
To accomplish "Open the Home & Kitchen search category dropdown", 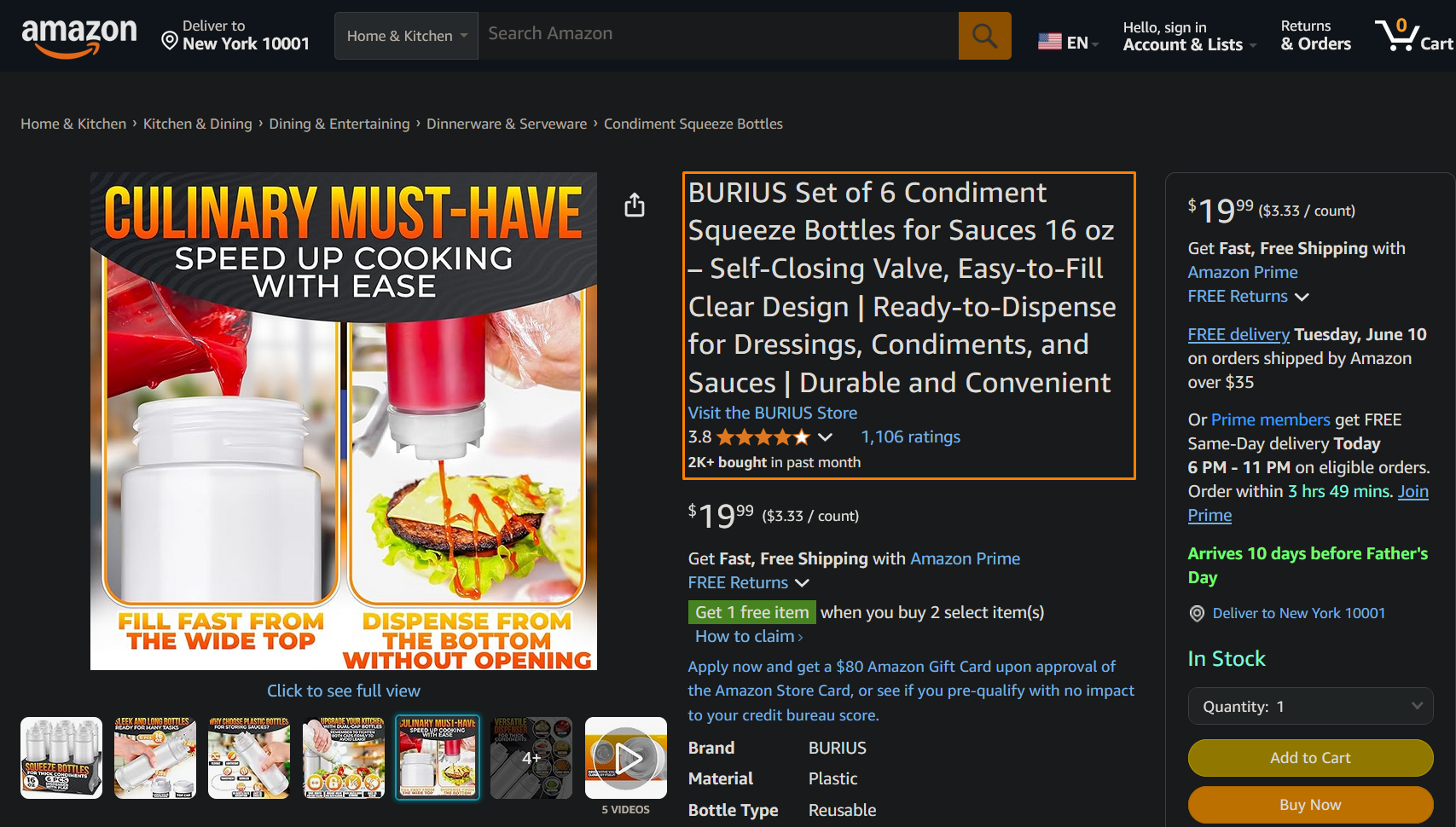I will click(x=407, y=36).
